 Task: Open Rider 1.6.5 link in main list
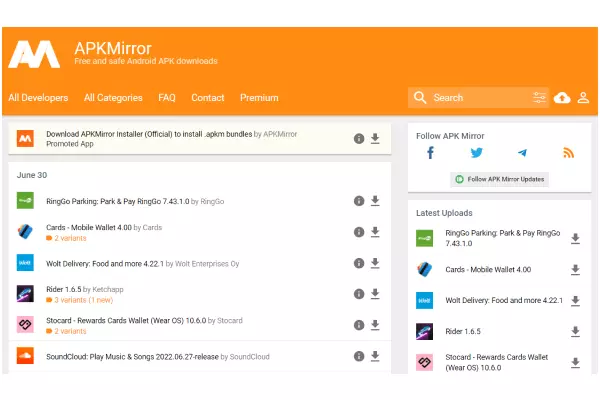pyautogui.click(x=64, y=289)
